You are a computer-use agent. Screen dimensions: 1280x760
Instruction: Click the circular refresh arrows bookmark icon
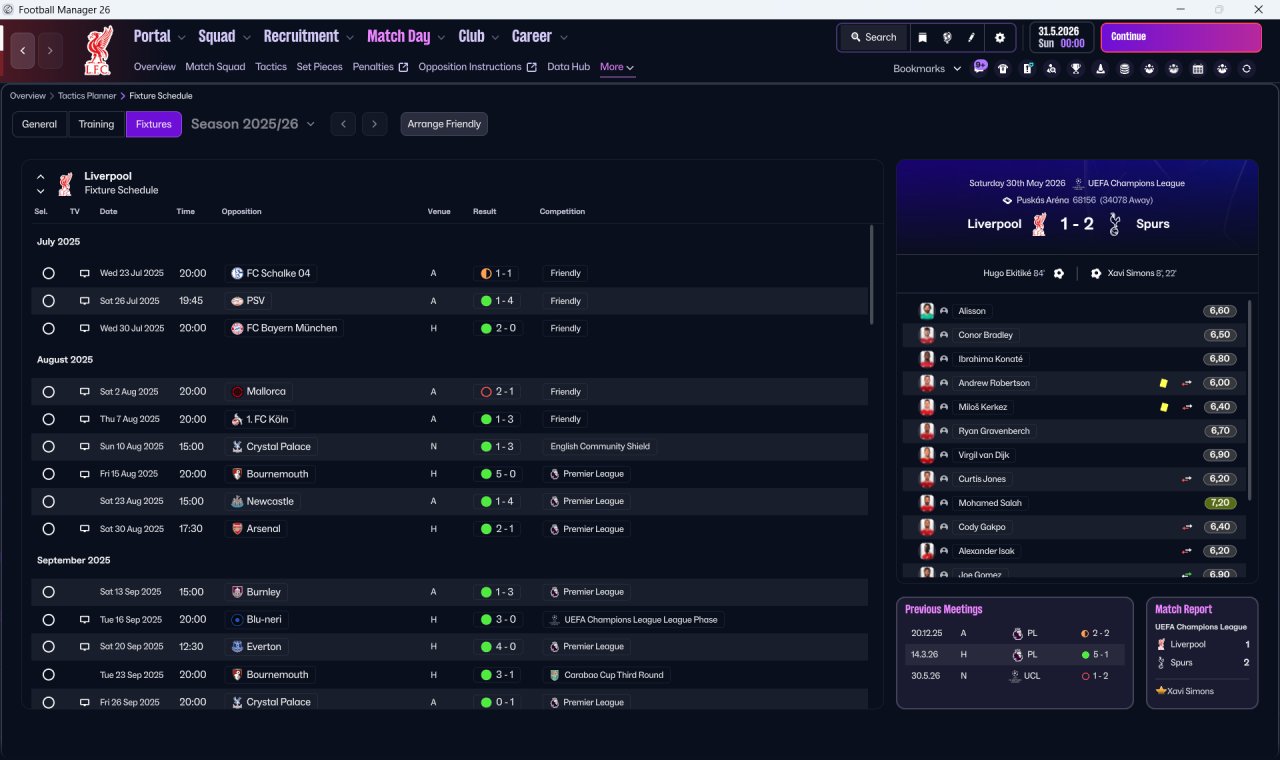pos(1246,69)
